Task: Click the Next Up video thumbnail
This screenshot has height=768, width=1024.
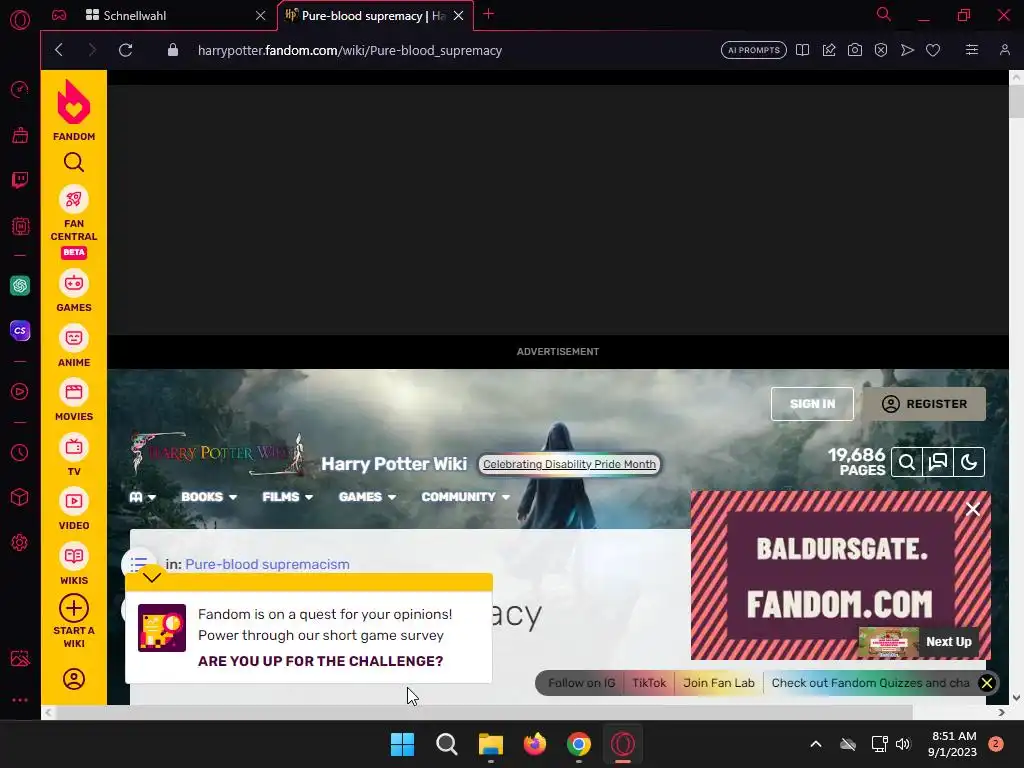Action: coord(888,643)
